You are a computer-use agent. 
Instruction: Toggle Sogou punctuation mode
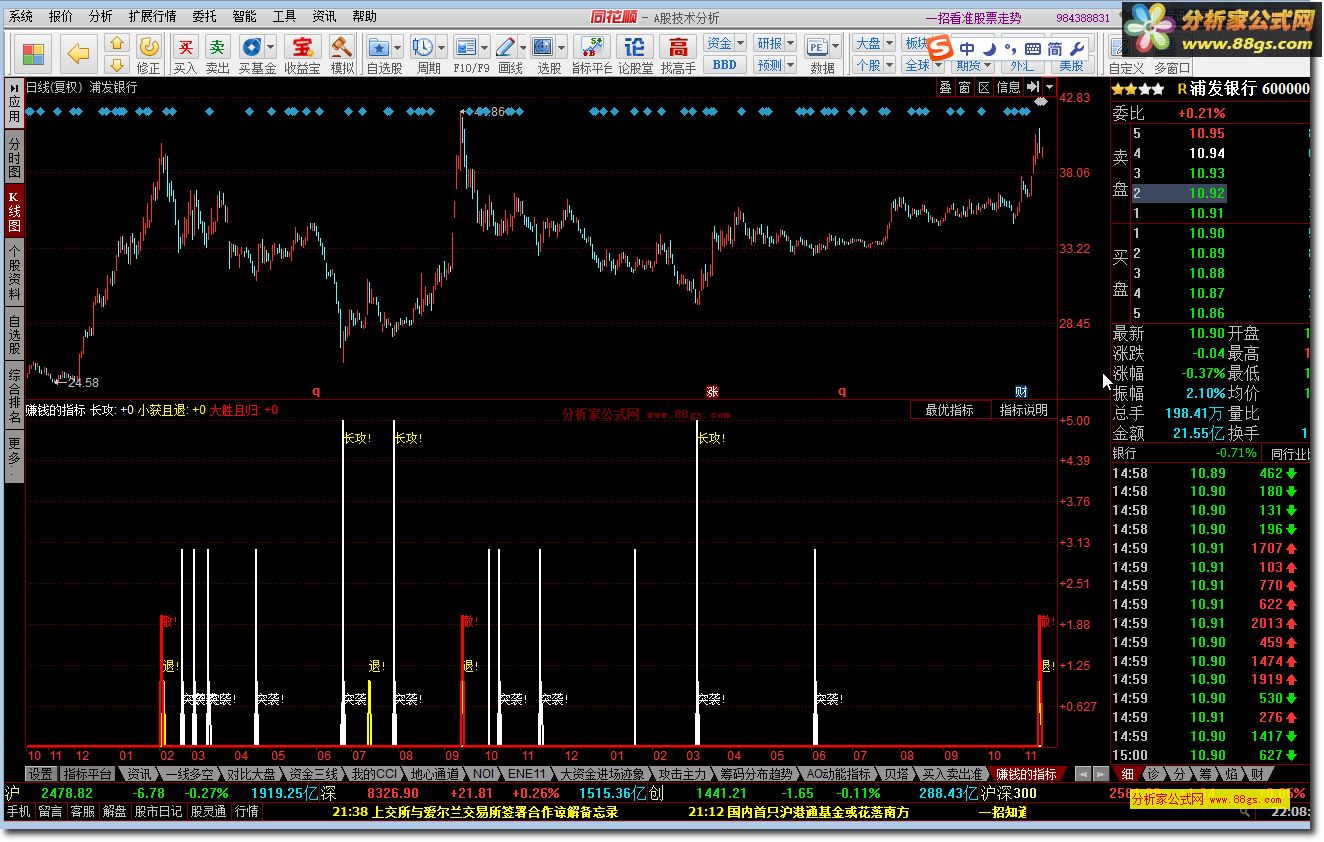click(x=1010, y=49)
